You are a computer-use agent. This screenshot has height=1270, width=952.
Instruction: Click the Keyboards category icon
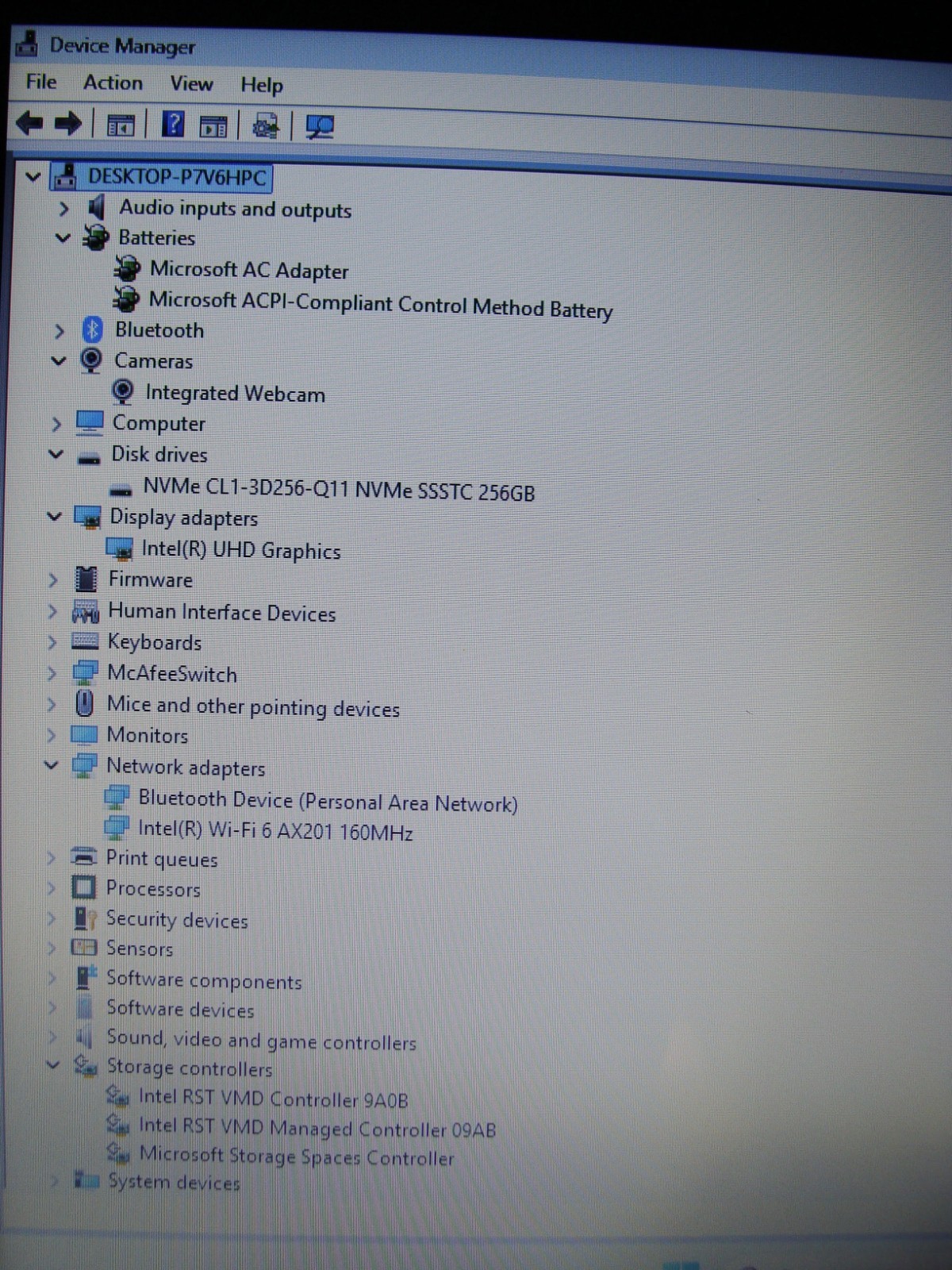84,641
